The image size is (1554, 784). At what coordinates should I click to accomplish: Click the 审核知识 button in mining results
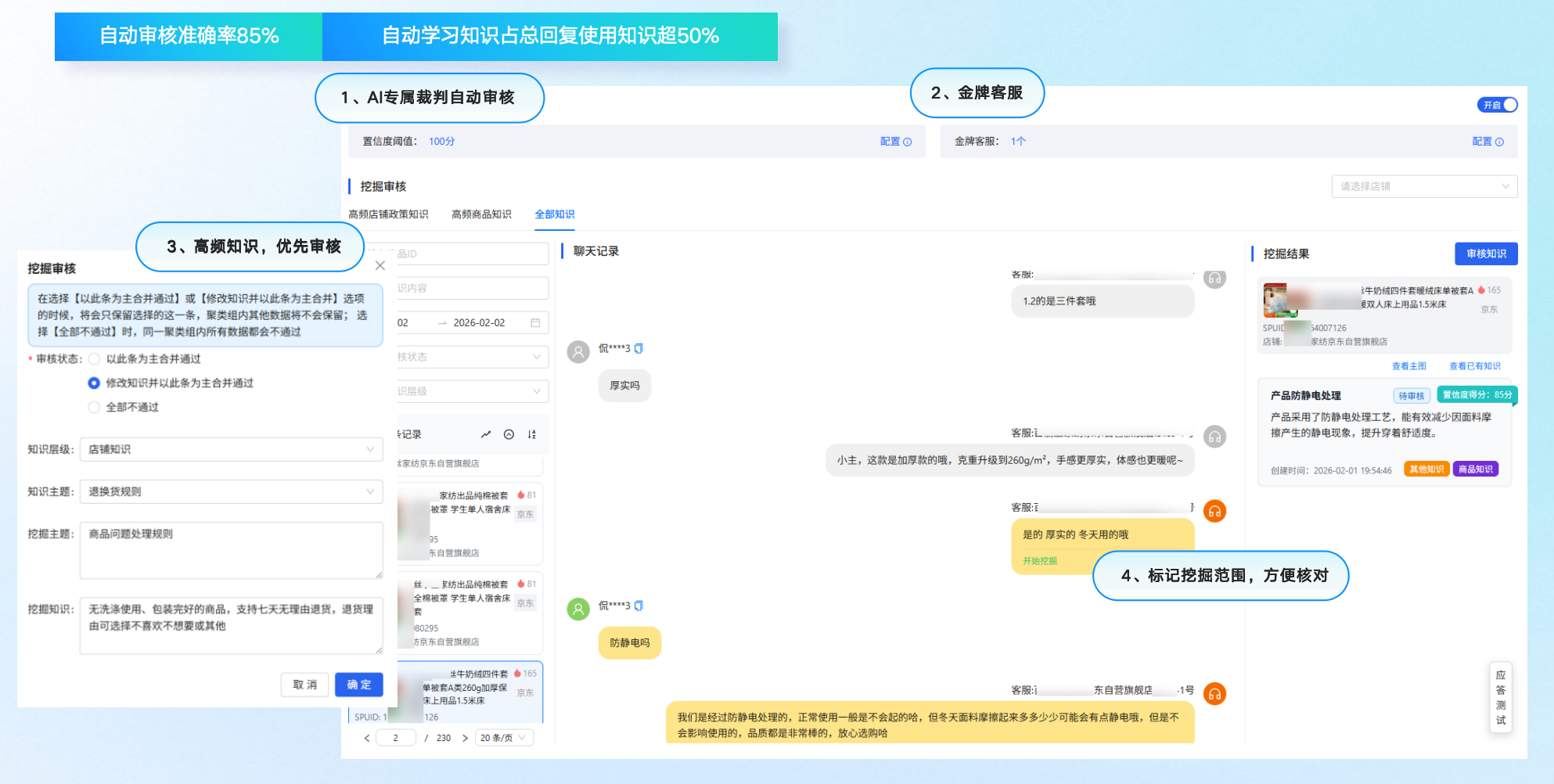(x=1486, y=254)
